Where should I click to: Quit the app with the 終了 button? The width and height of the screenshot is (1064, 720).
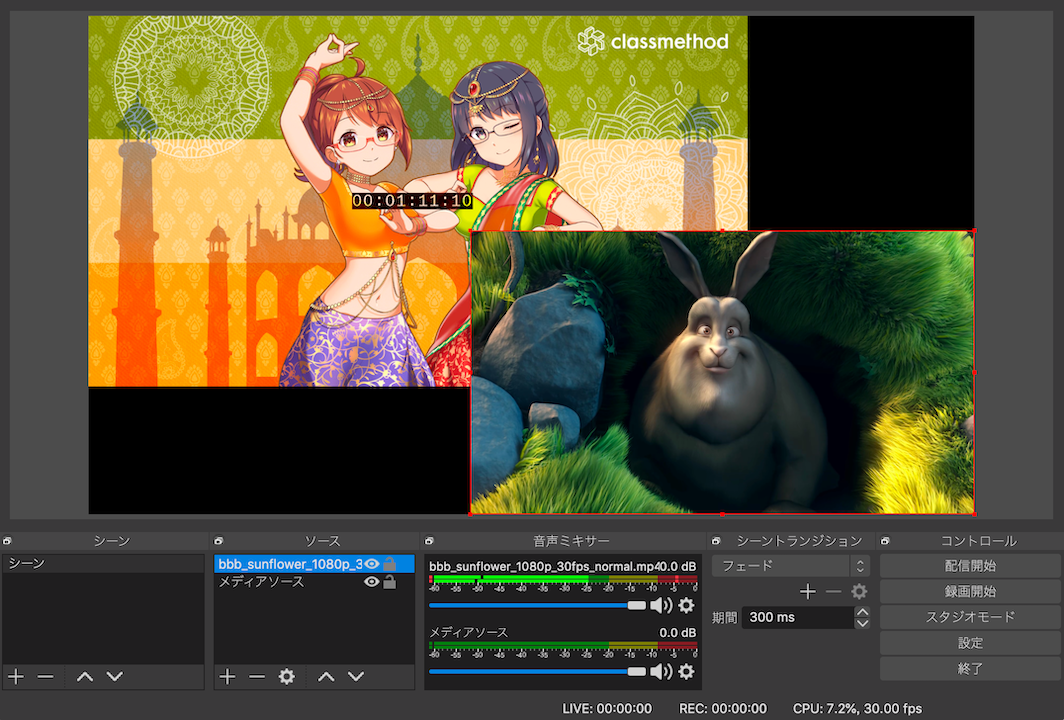[970, 668]
